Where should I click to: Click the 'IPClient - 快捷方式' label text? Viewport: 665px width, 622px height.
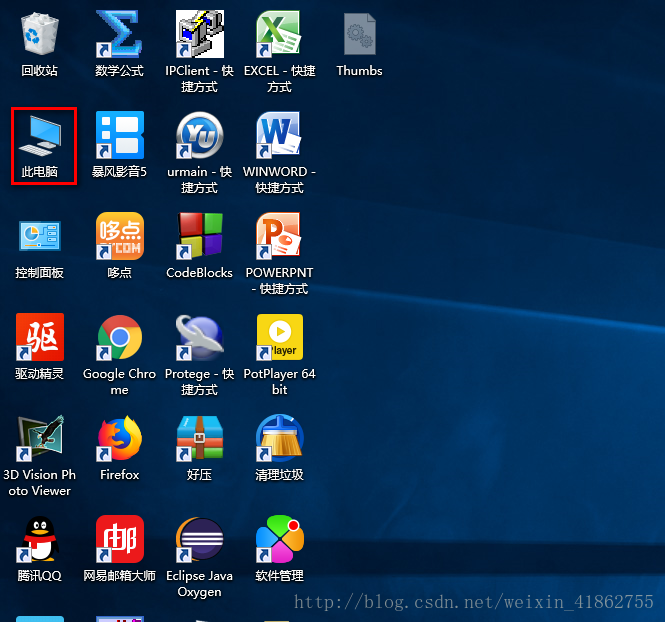point(199,78)
